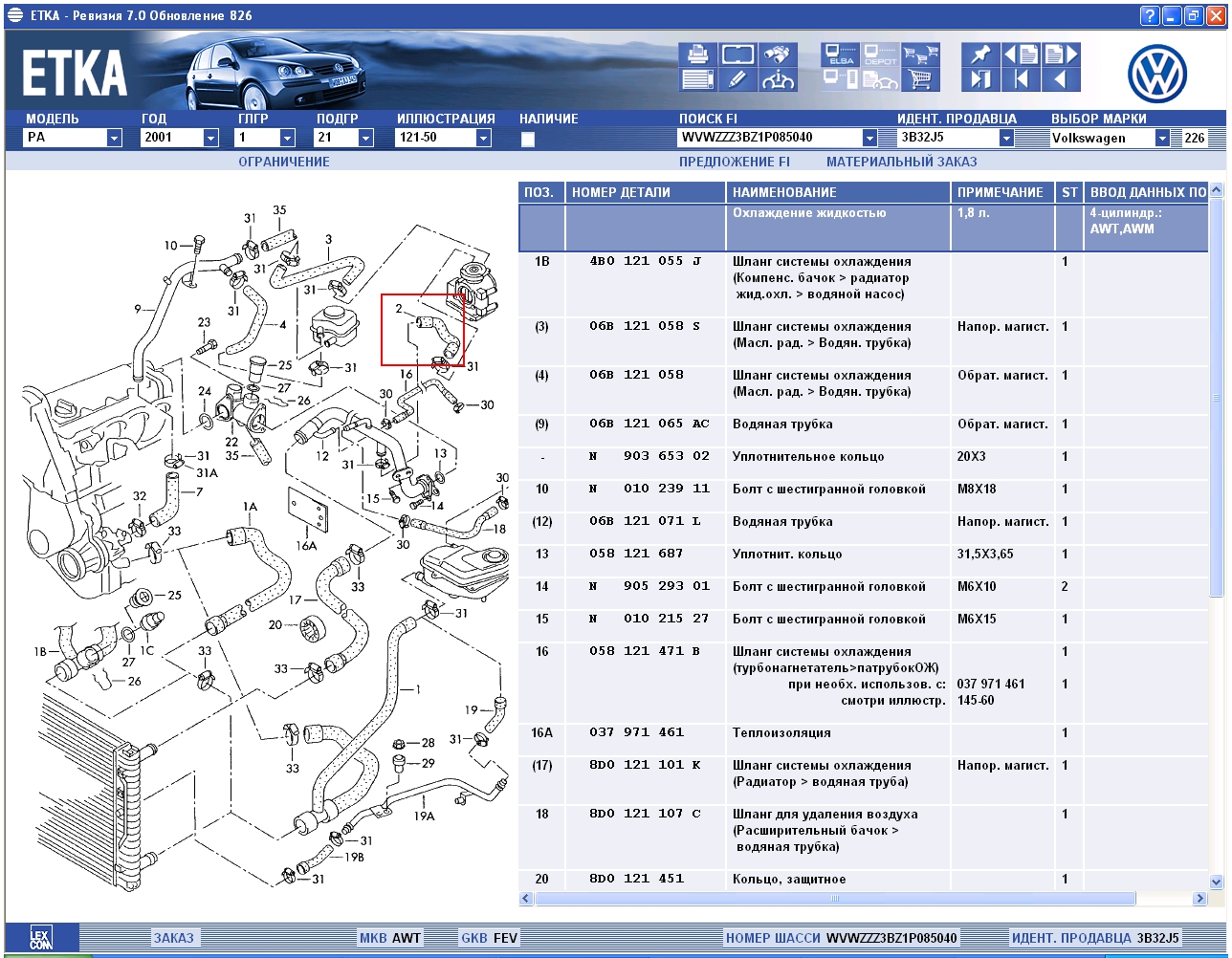Expand the МОДЕЛЬ dropdown
1232x958 pixels.
pyautogui.click(x=115, y=138)
